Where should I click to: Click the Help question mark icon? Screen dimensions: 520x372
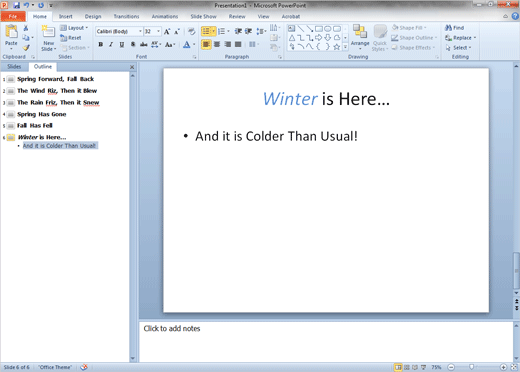(x=515, y=16)
